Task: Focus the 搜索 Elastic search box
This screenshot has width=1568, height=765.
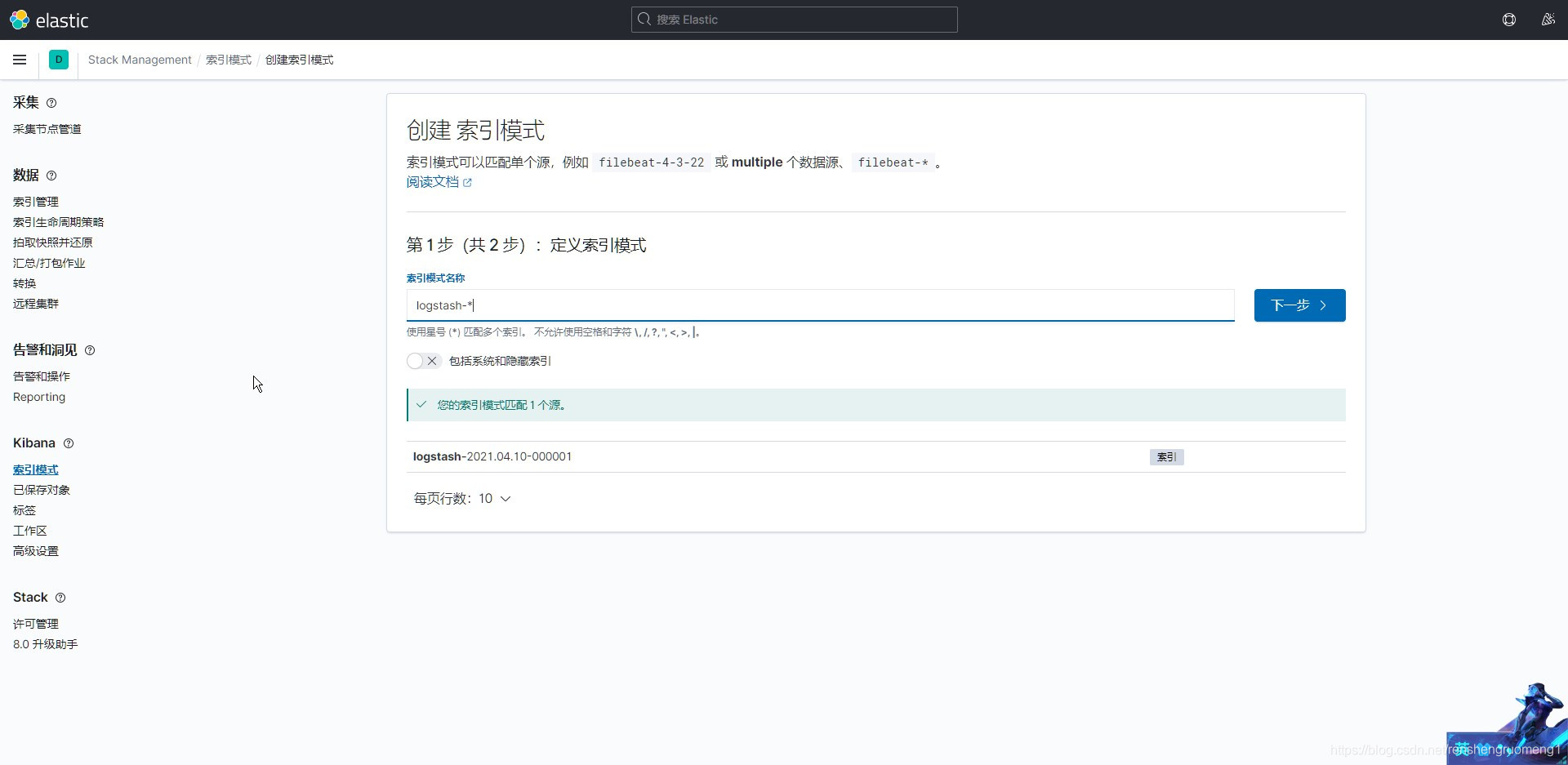Action: (794, 20)
